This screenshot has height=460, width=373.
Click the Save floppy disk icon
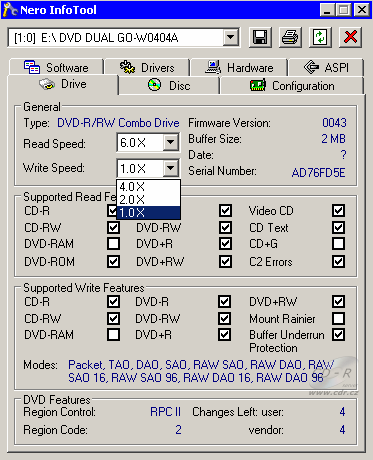click(260, 37)
